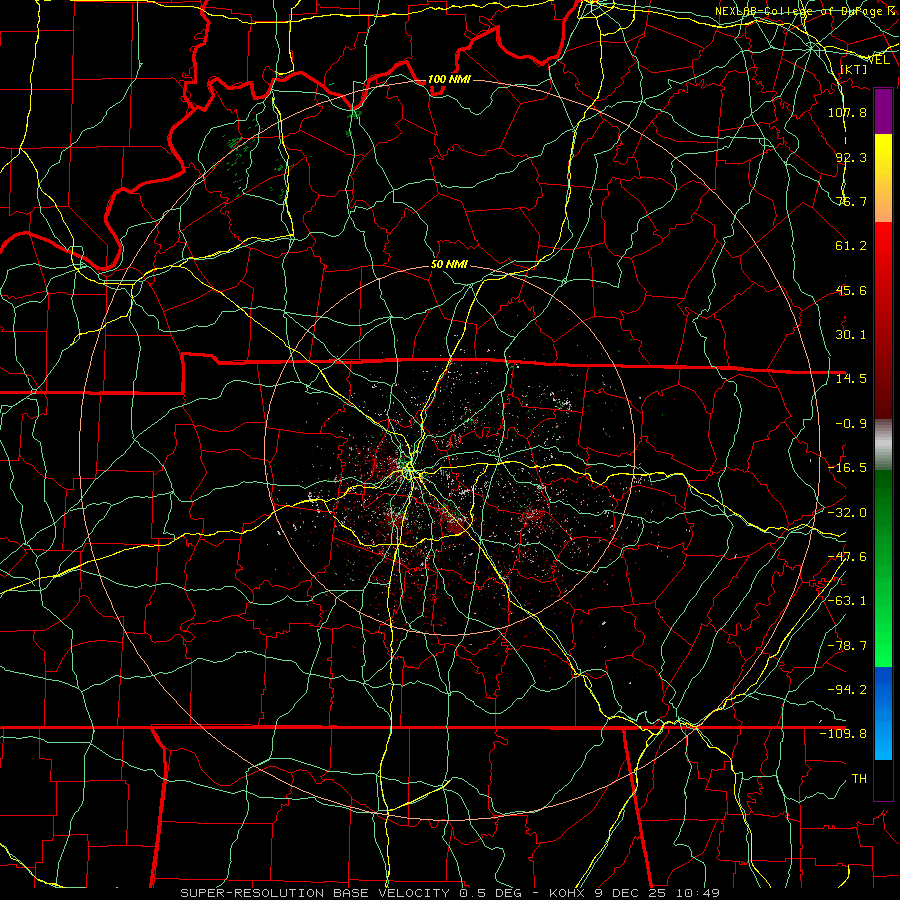Click the 92.3 legend value
The height and width of the screenshot is (900, 900).
(x=851, y=157)
